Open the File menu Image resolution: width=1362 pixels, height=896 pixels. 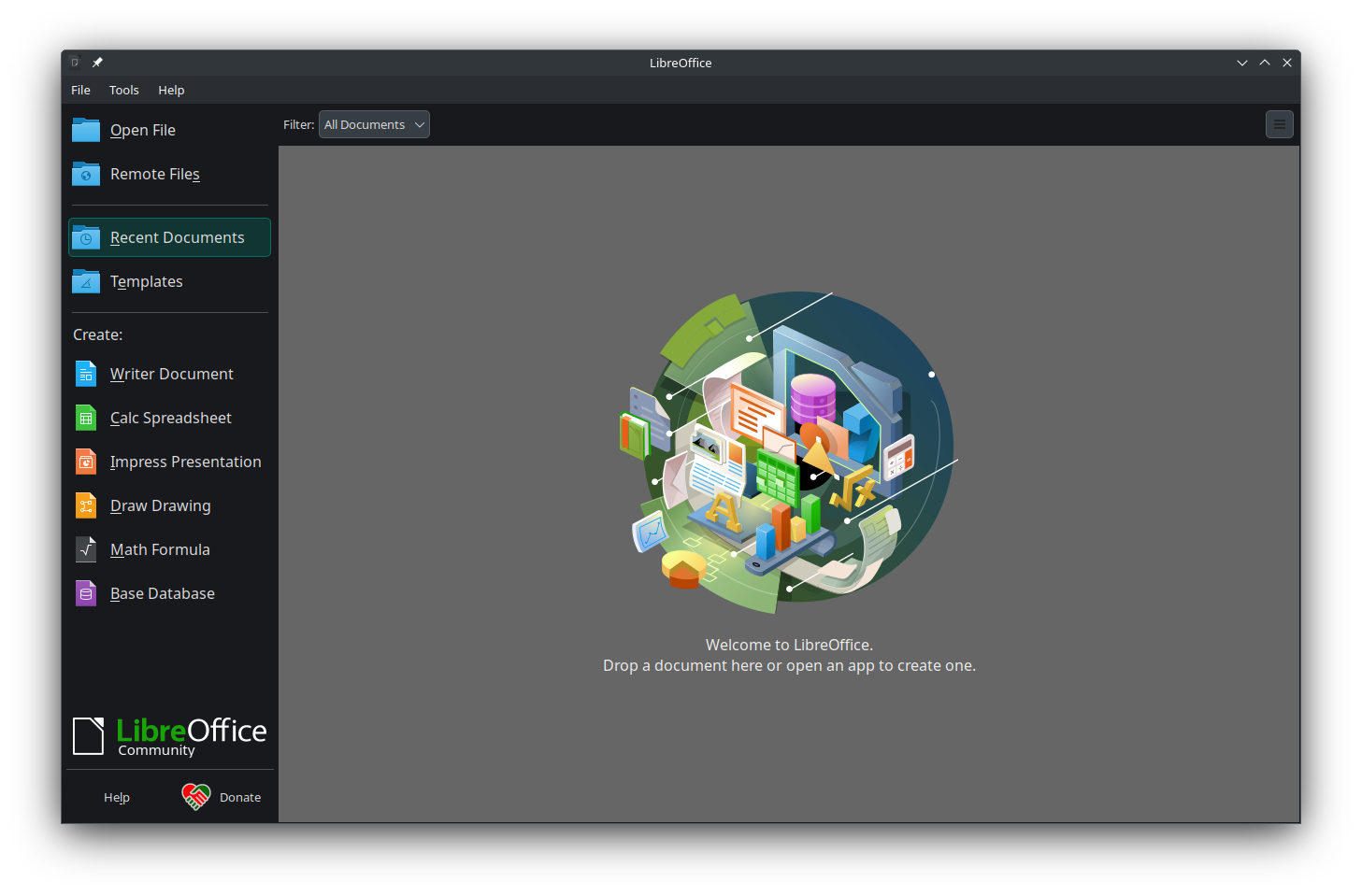pos(81,90)
